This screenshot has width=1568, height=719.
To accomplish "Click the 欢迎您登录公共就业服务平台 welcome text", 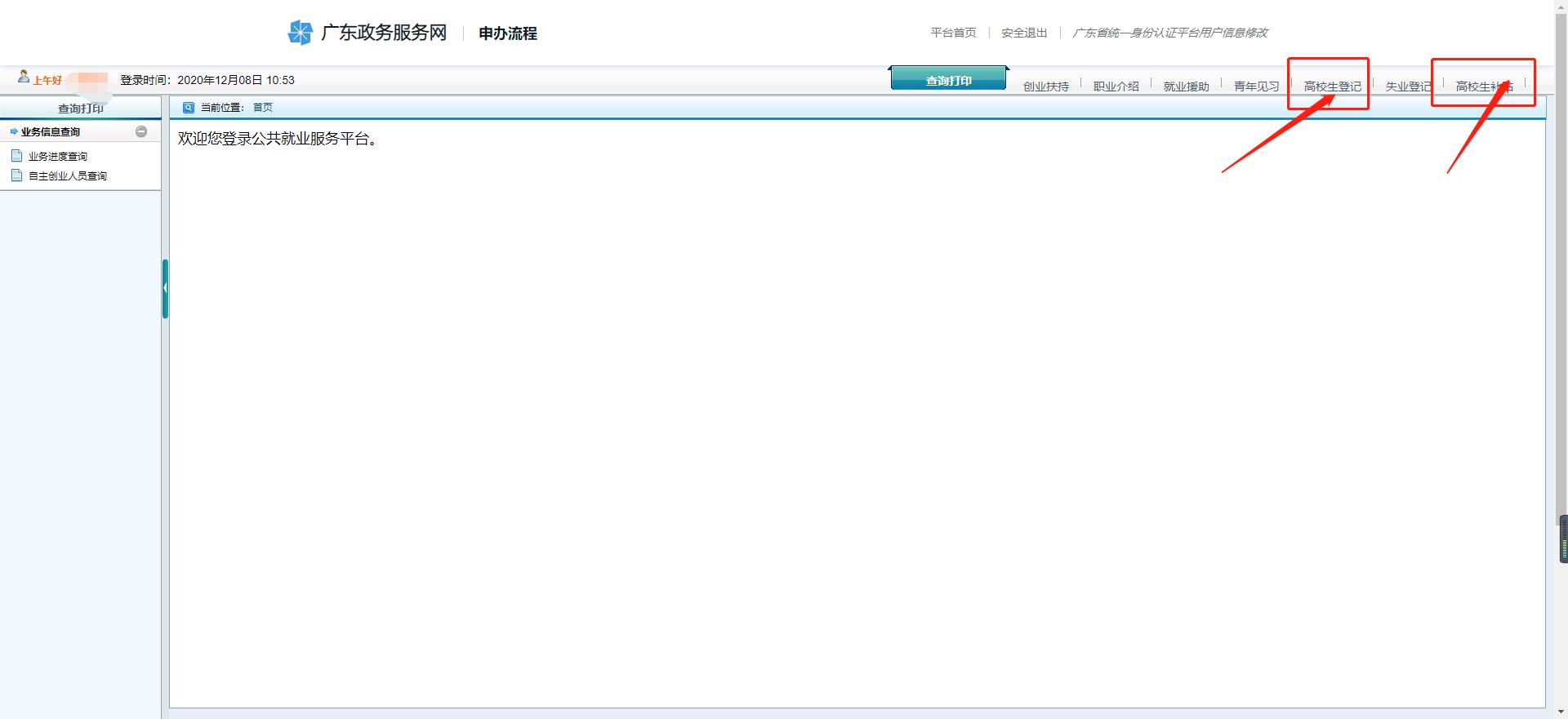I will tap(278, 139).
